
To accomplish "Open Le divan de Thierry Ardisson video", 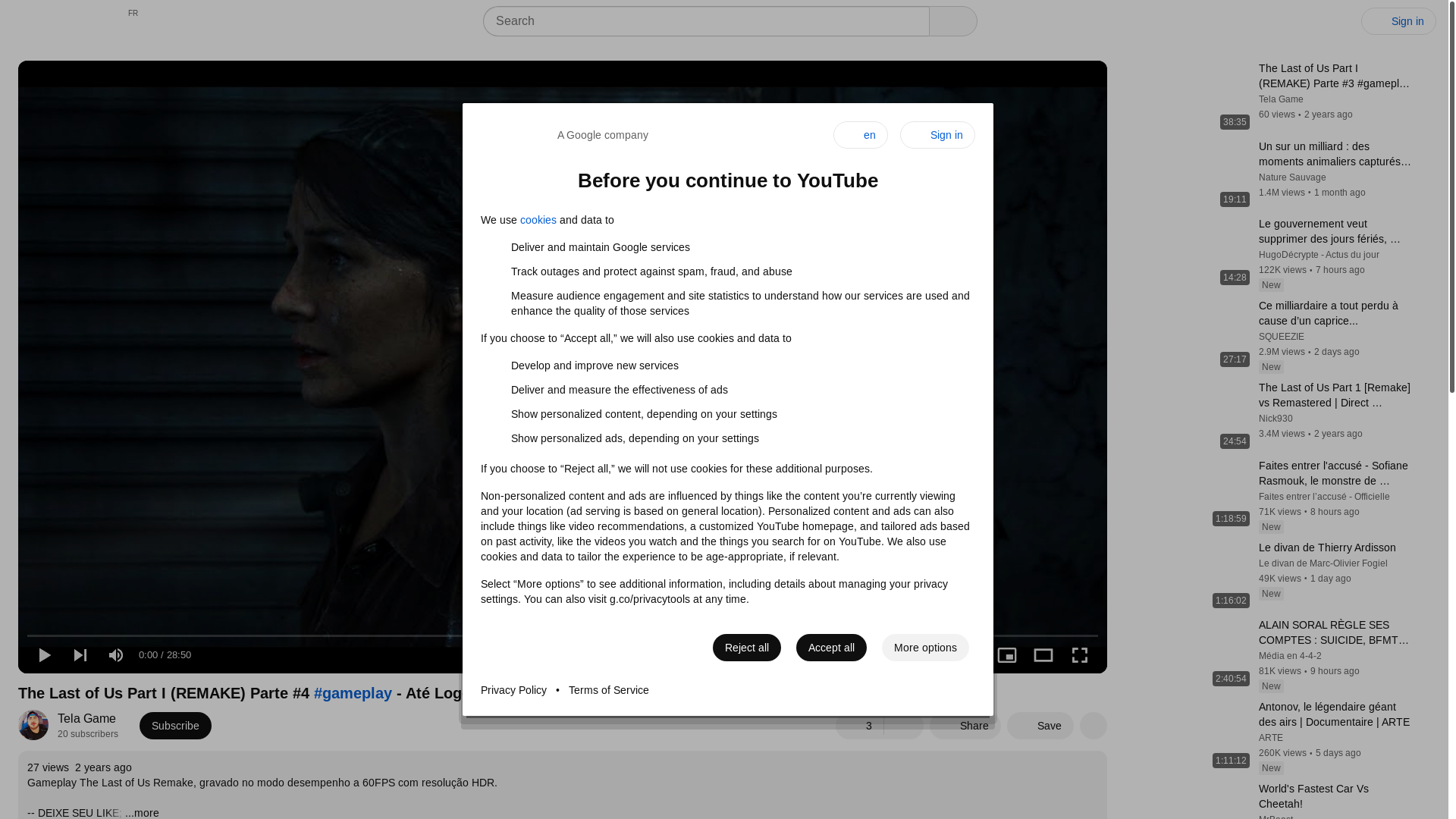I will pyautogui.click(x=1327, y=548).
